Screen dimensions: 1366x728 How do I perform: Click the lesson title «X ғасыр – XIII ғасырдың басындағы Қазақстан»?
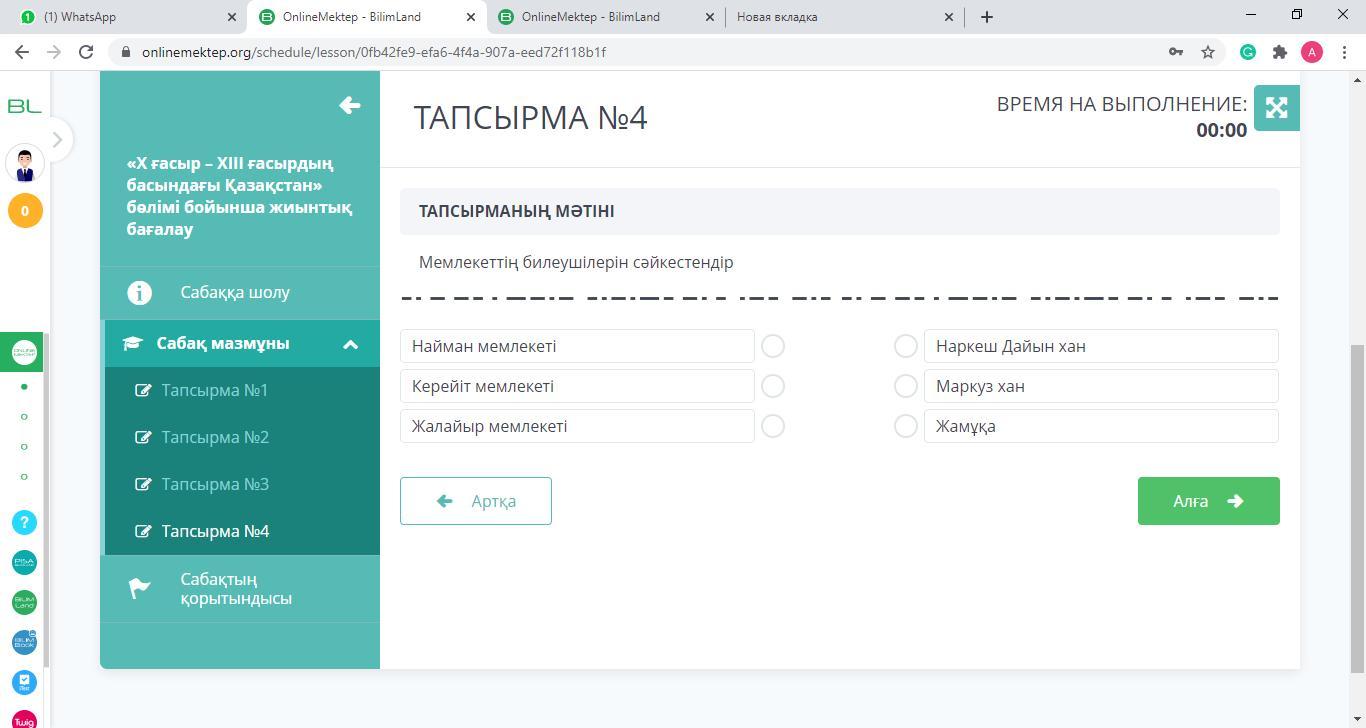[239, 196]
